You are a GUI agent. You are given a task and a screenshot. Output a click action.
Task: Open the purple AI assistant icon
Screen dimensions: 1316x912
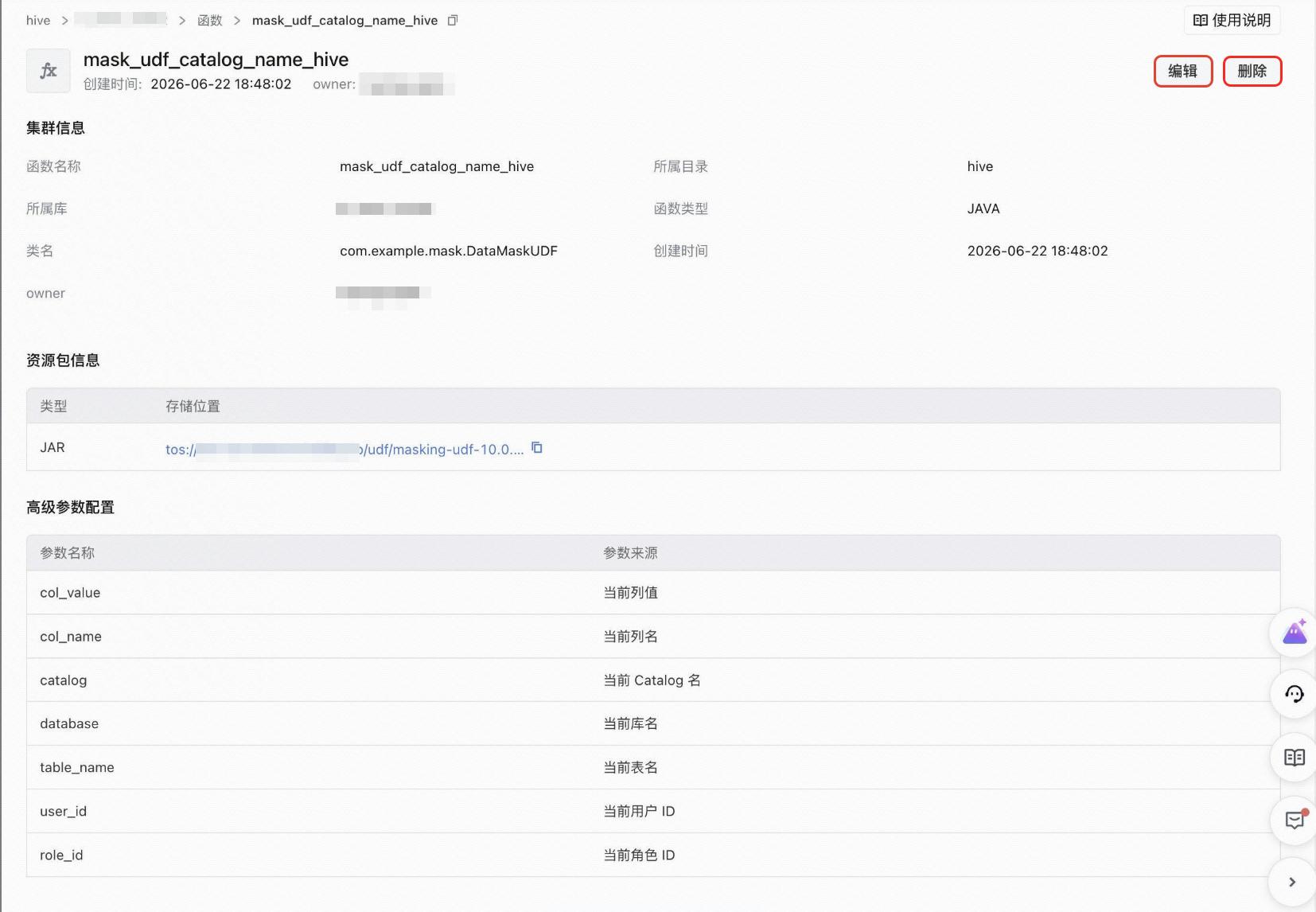click(1295, 632)
